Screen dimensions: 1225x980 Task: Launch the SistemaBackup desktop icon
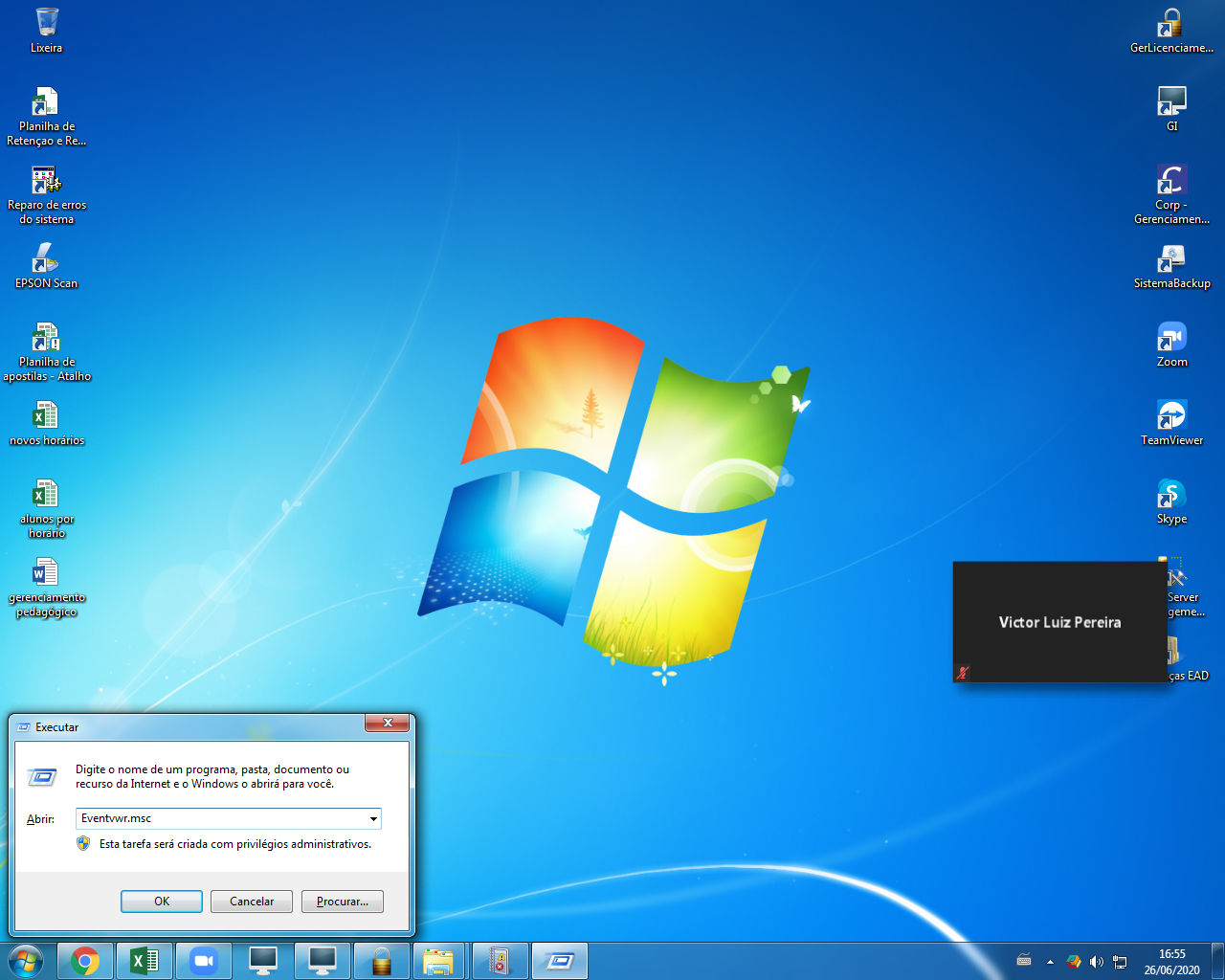[x=1171, y=266]
